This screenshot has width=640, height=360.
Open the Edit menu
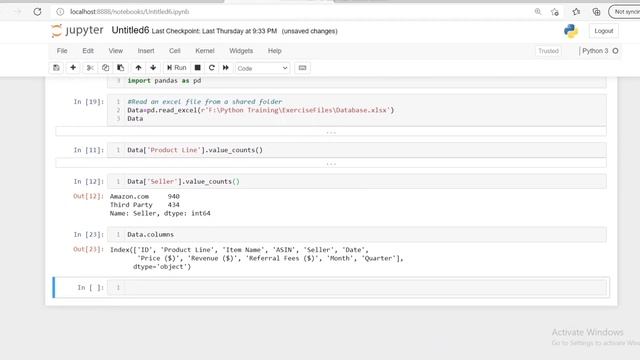point(88,51)
